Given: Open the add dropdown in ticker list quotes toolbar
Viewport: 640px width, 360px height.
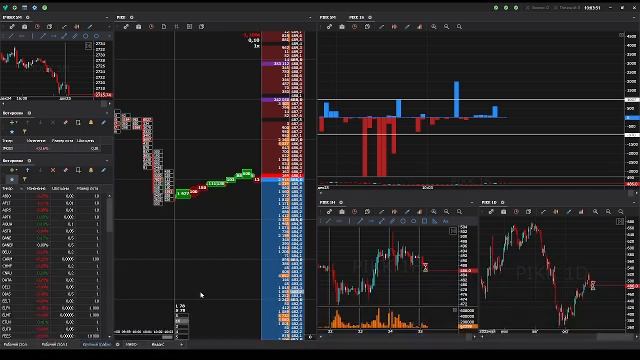Looking at the screenshot, I should 13,170.
